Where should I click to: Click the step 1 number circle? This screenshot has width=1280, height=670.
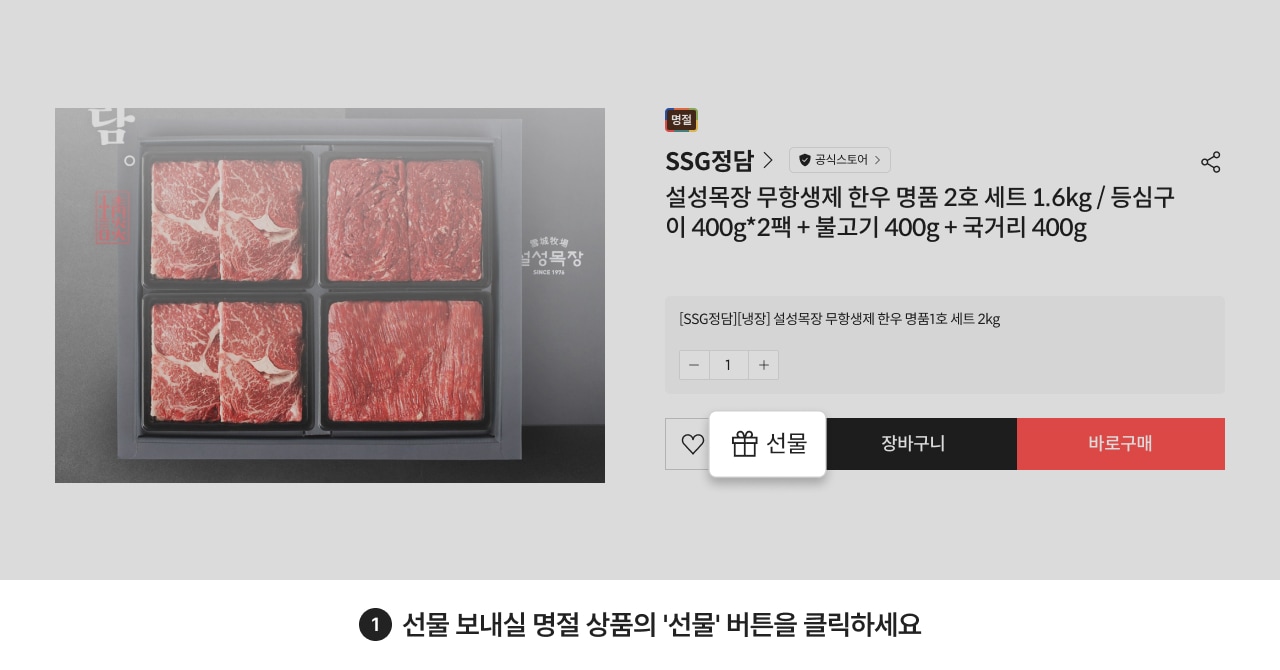click(375, 625)
